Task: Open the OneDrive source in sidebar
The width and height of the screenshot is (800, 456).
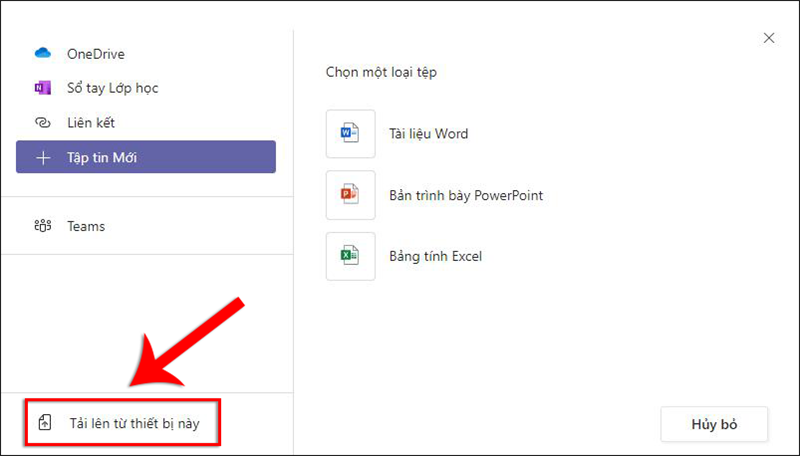Action: point(95,54)
